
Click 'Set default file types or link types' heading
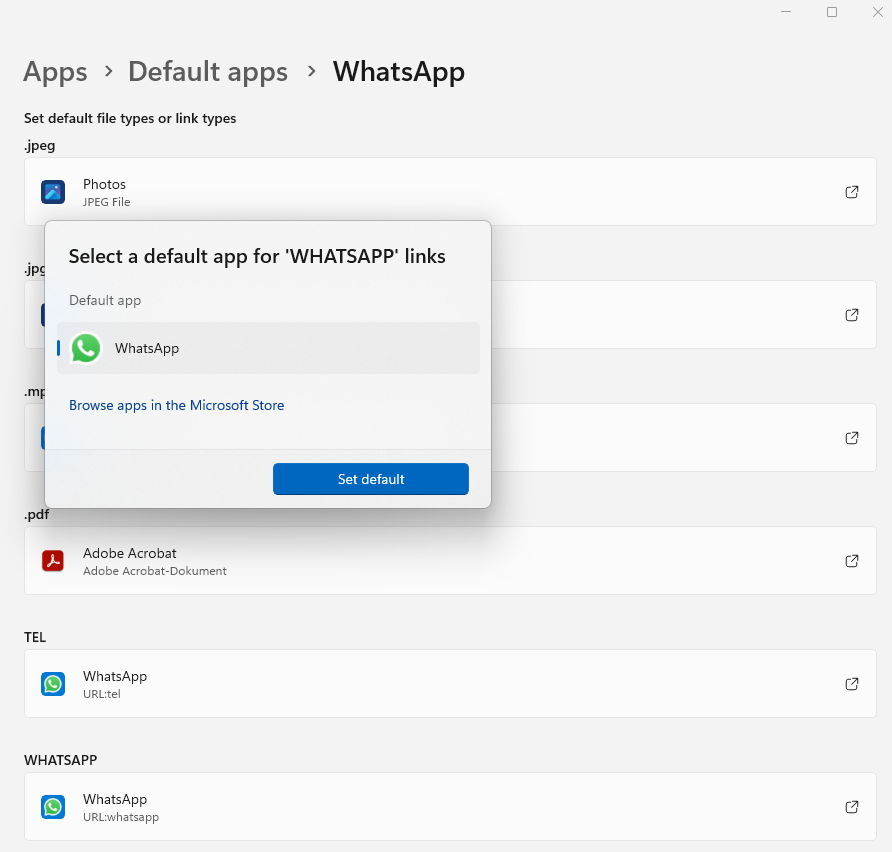(x=130, y=118)
